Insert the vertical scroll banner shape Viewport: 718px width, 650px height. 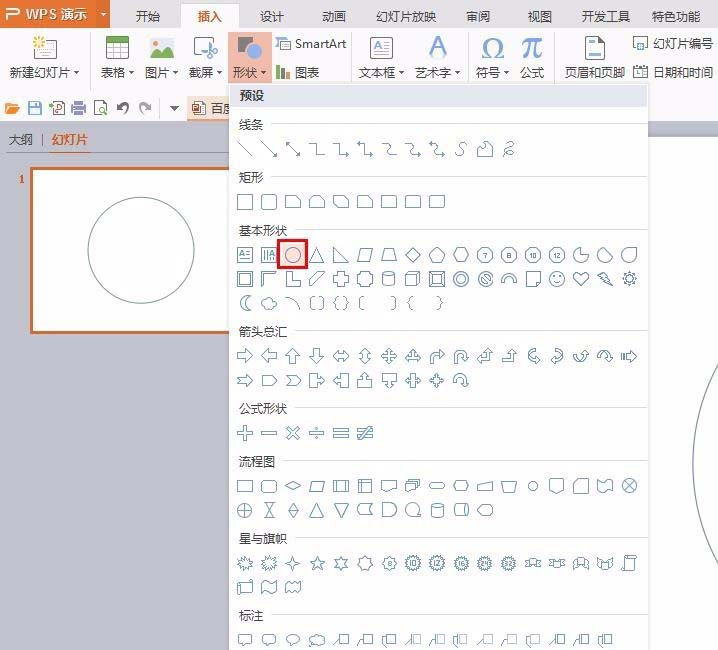coord(629,563)
